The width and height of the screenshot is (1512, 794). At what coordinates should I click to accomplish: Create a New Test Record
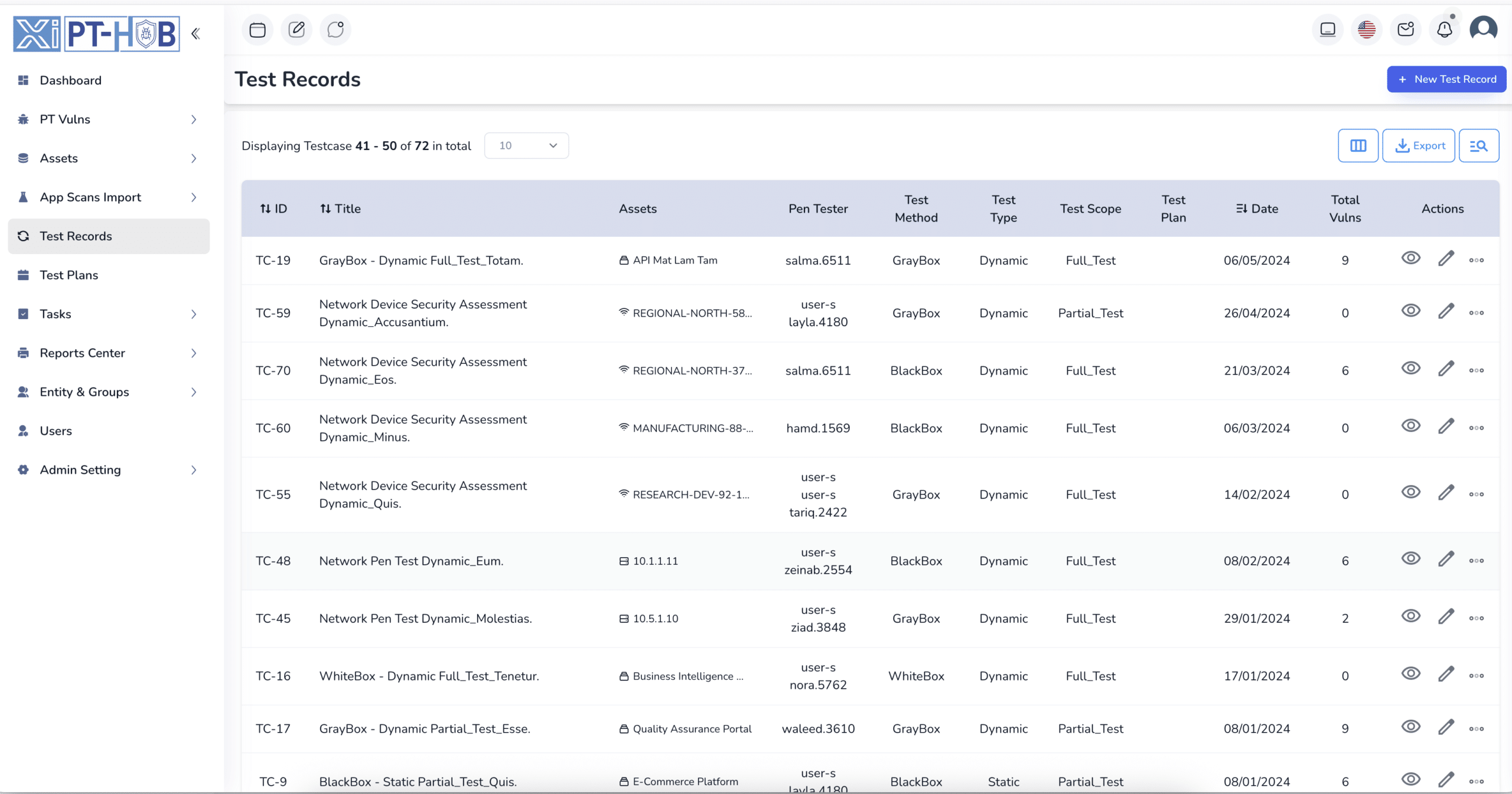click(x=1446, y=79)
